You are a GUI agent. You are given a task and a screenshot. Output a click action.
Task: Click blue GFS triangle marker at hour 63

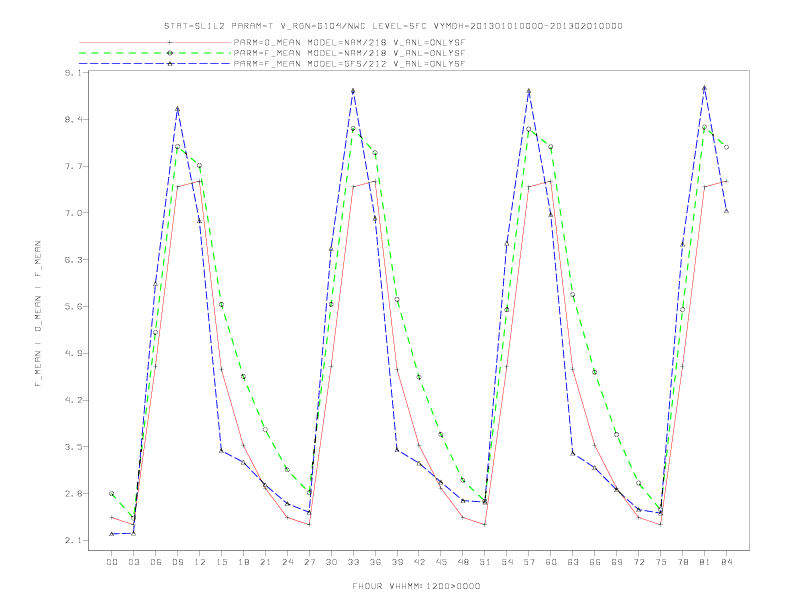573,453
